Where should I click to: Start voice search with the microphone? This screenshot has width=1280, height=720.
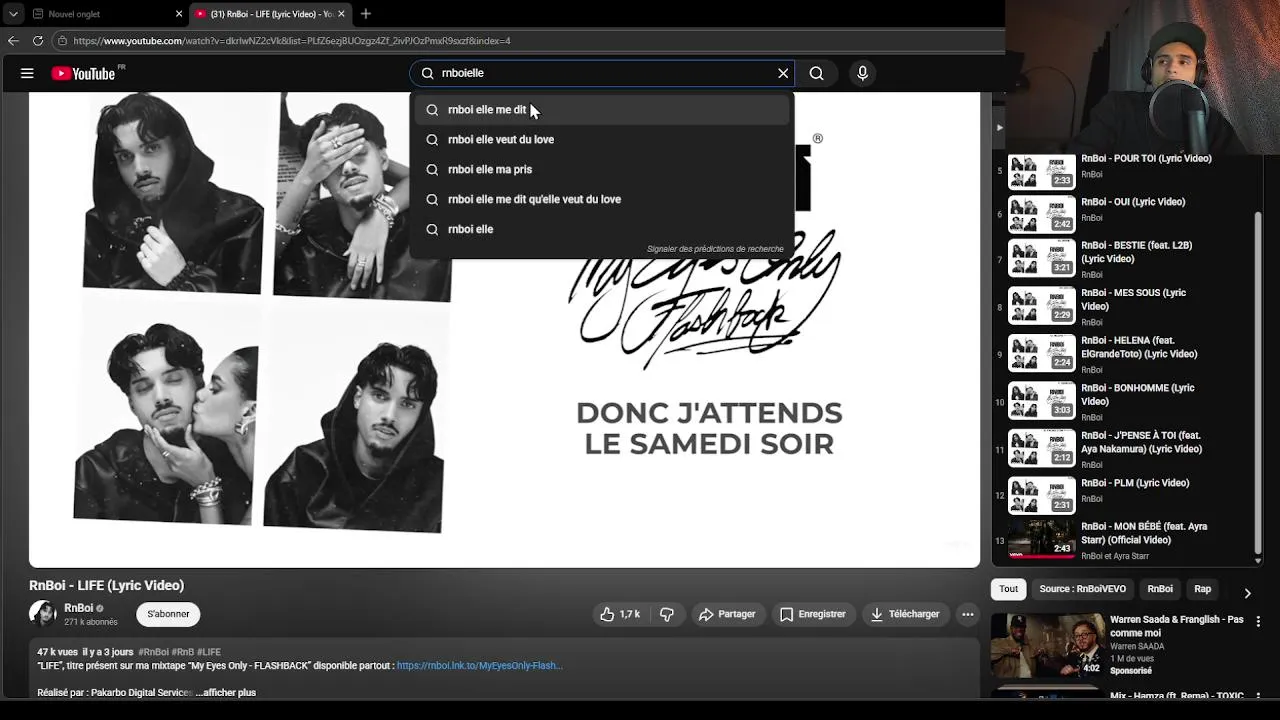862,73
